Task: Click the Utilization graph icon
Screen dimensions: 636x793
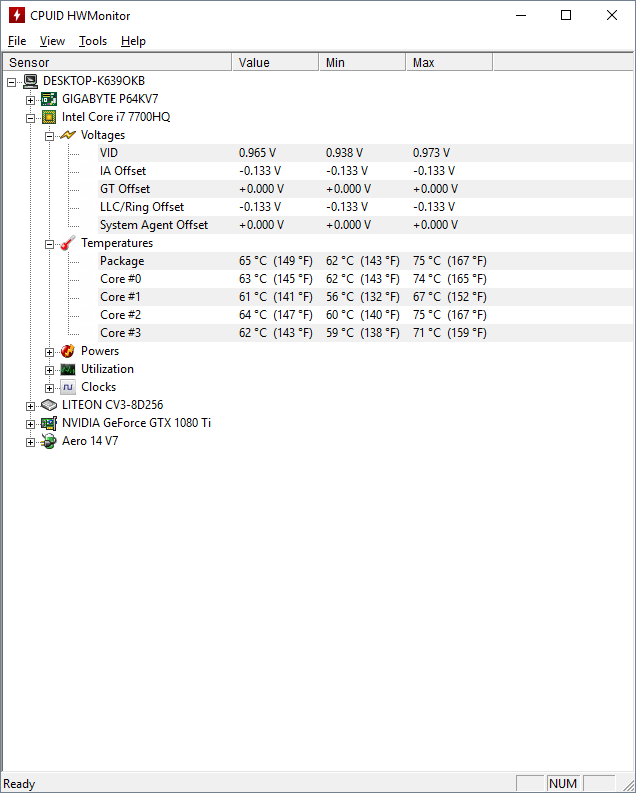Action: (x=68, y=369)
